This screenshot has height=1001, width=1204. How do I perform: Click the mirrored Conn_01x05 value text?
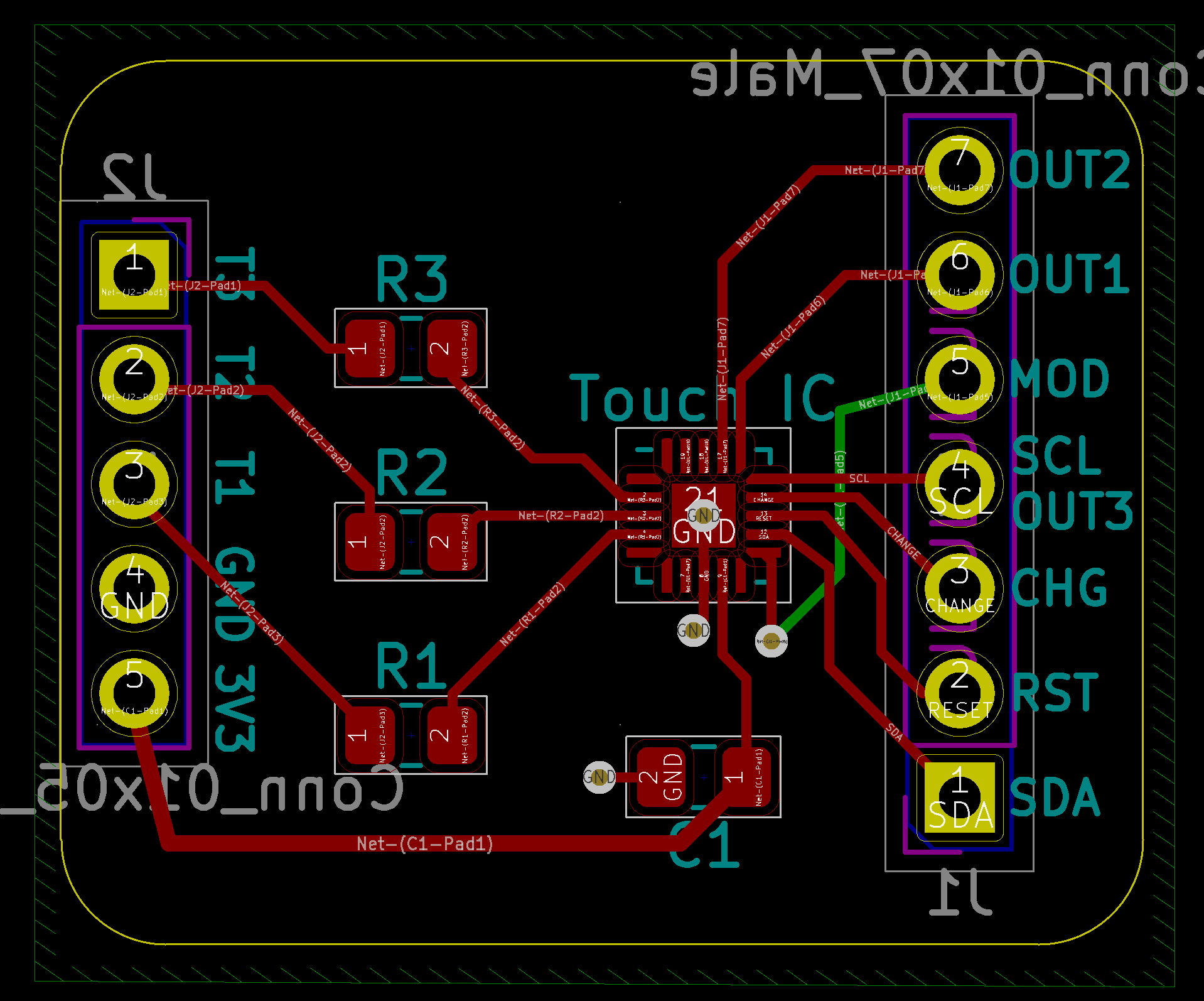(x=202, y=789)
